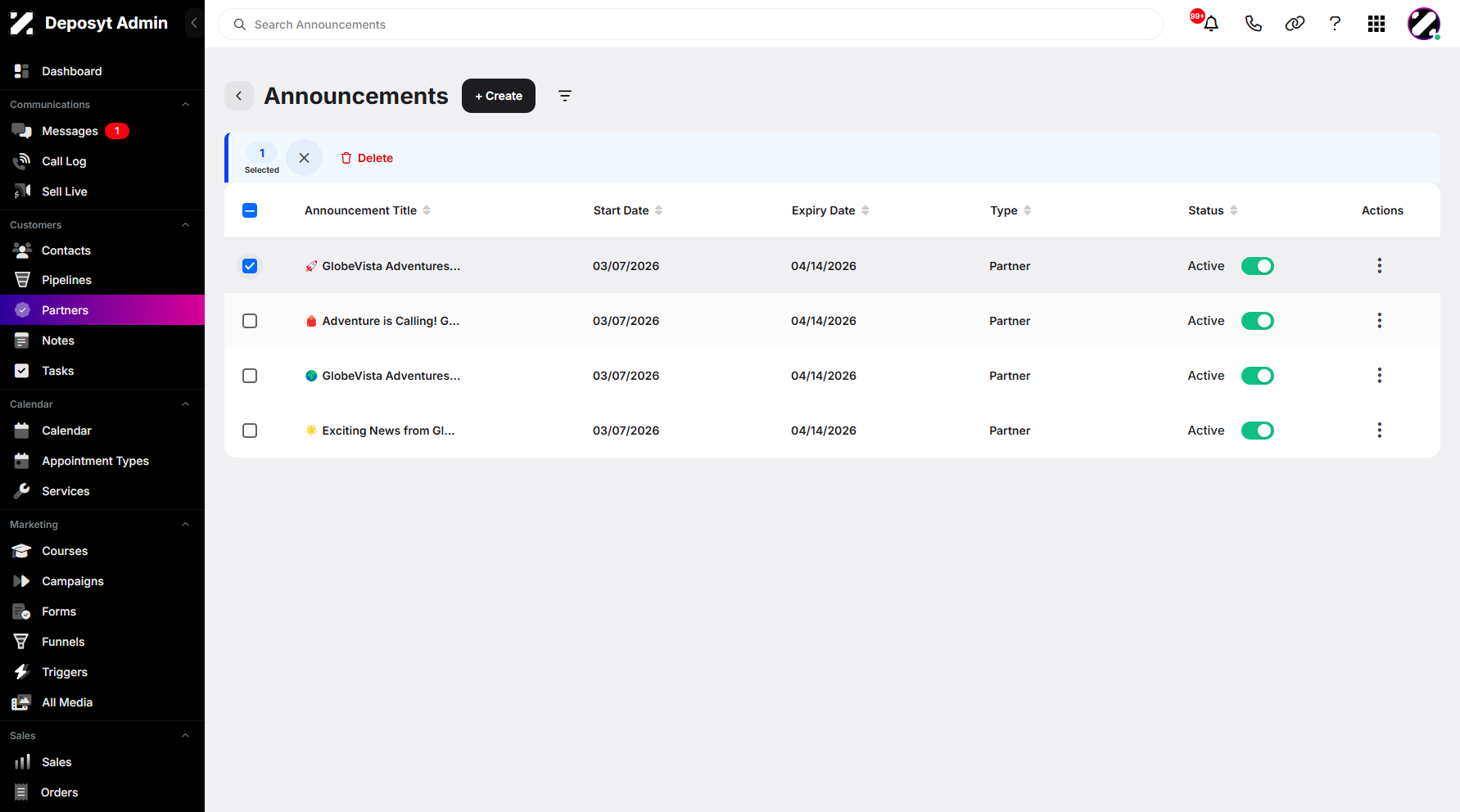Toggle Active status for Adventure is Calling

[1258, 321]
